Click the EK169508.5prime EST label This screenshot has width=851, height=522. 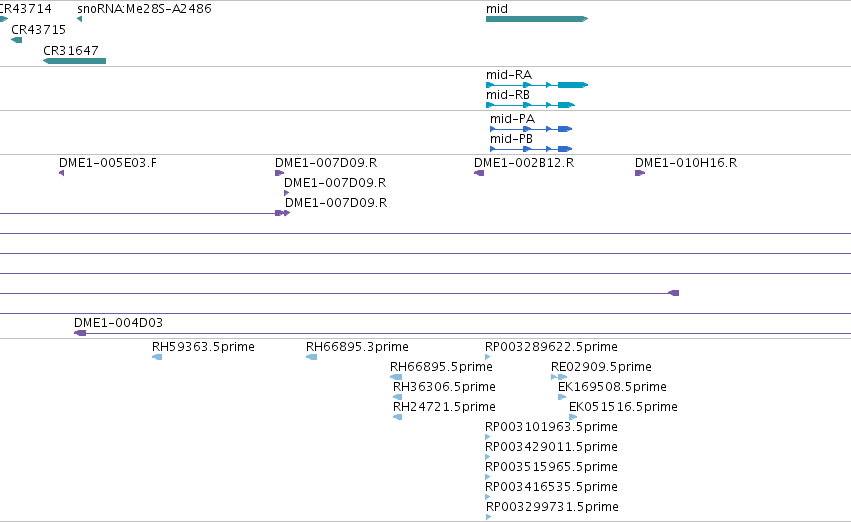pos(612,387)
